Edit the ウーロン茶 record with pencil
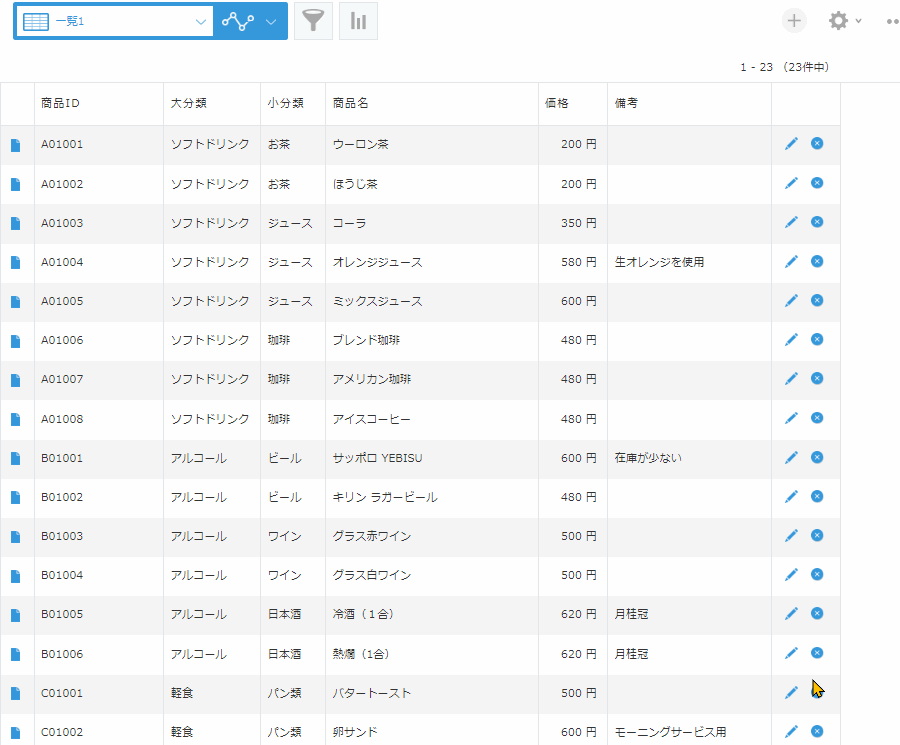Image resolution: width=900 pixels, height=745 pixels. (791, 144)
